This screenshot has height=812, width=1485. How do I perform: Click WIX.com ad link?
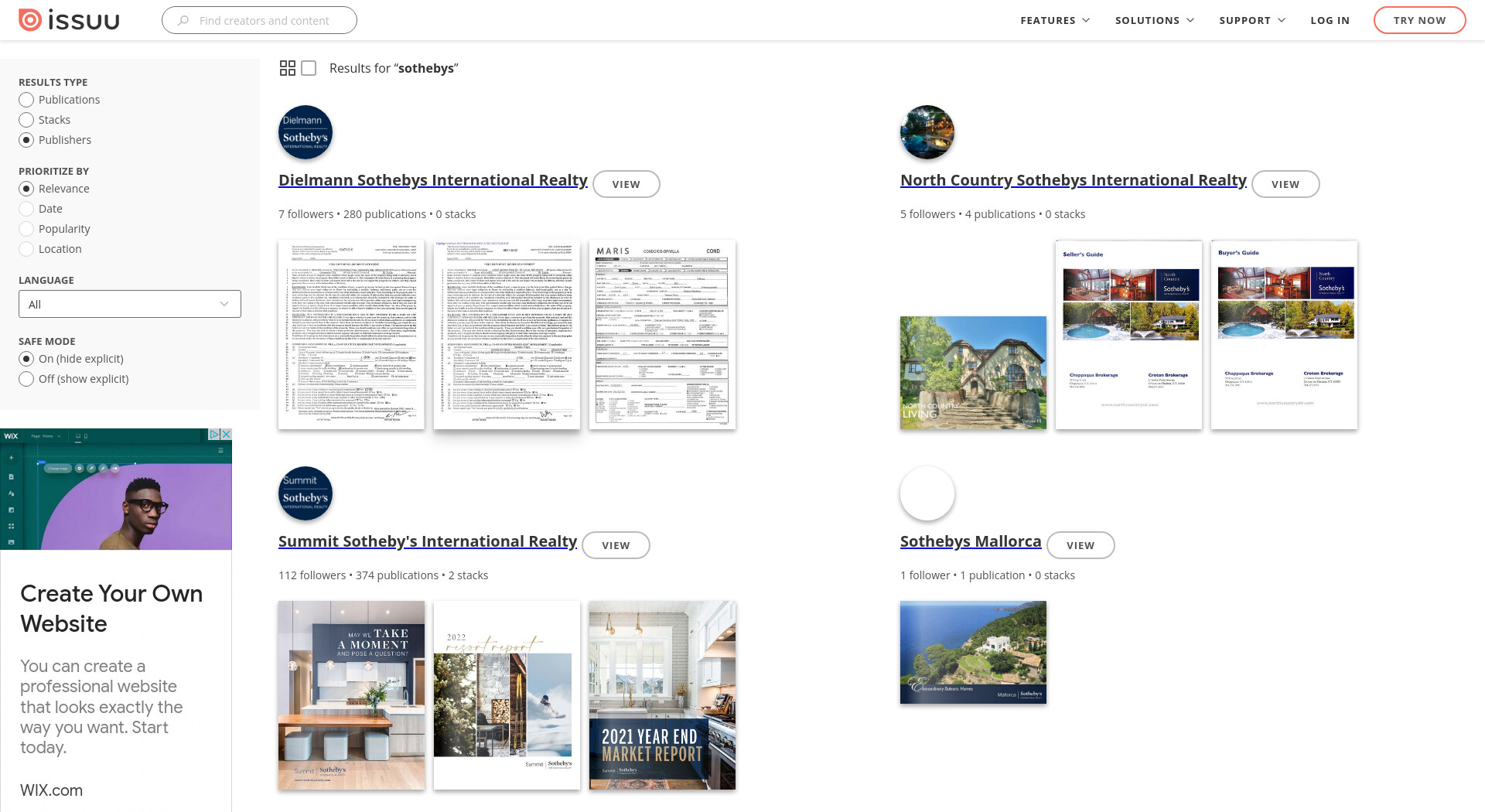[x=51, y=790]
